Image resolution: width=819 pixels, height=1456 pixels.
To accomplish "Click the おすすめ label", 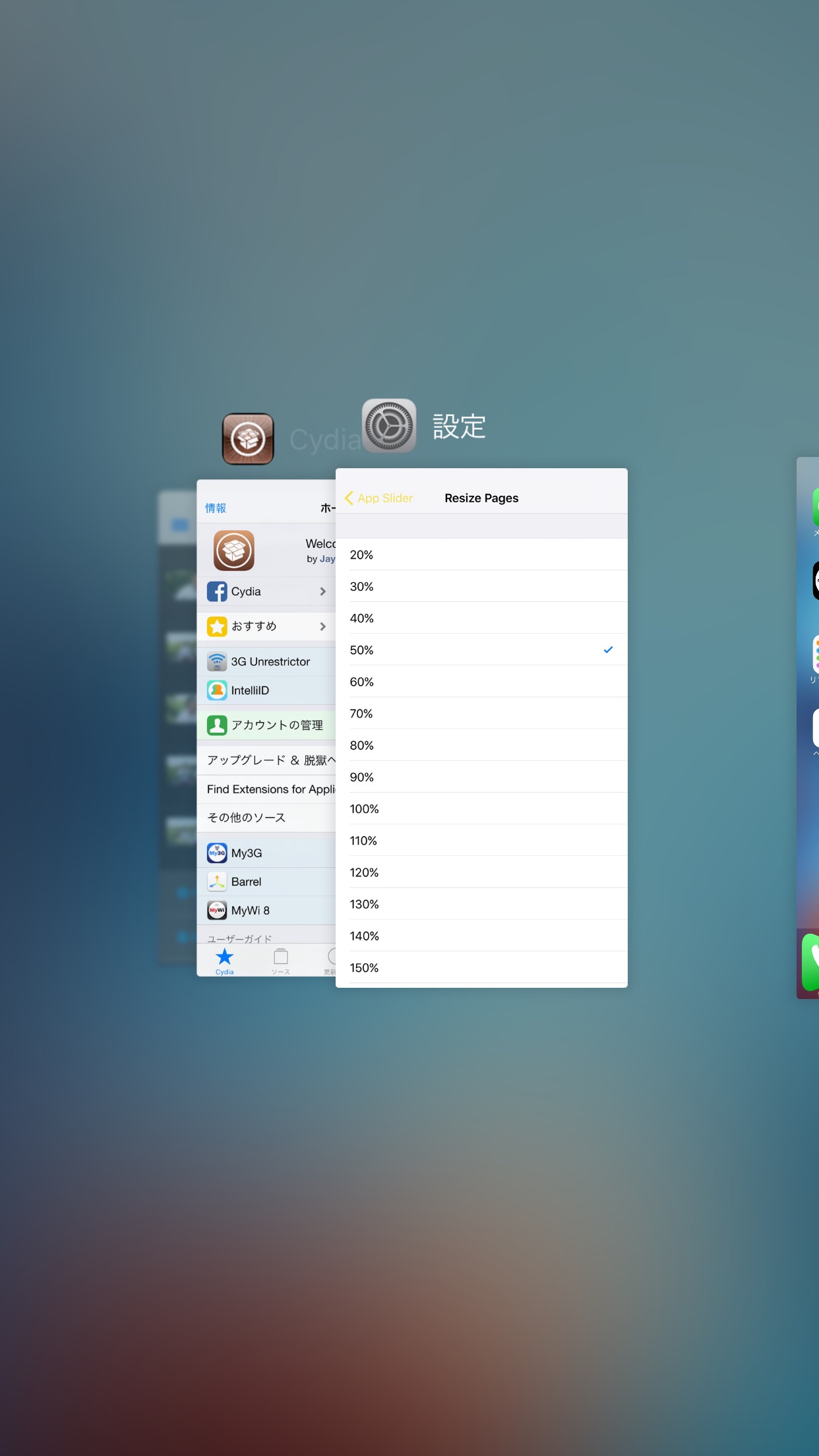I will (x=254, y=626).
